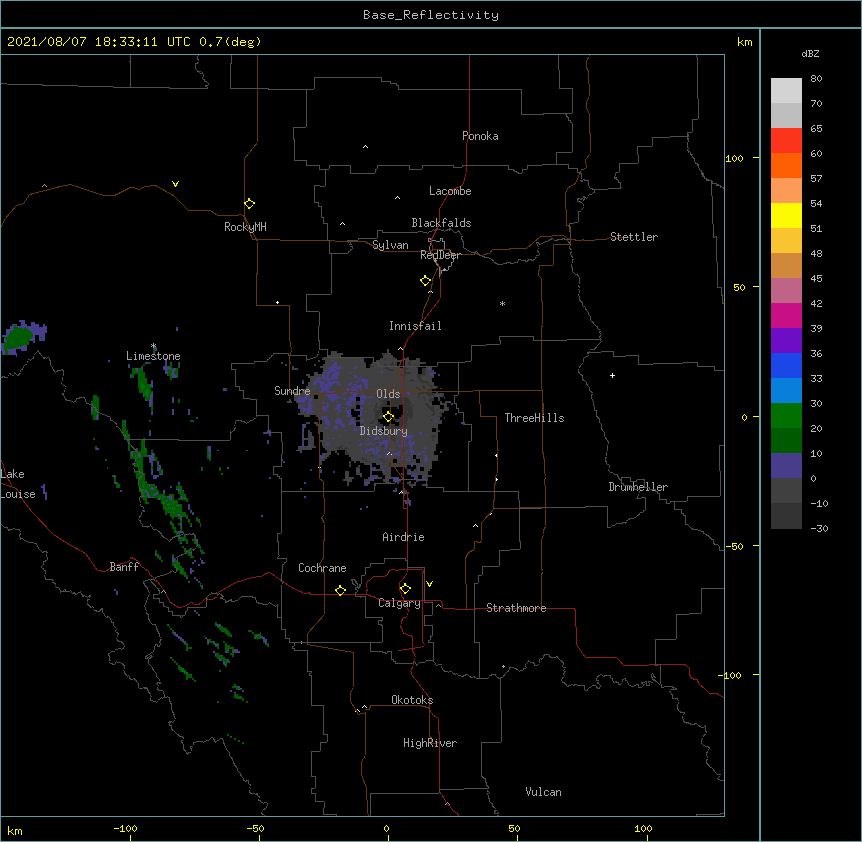This screenshot has width=862, height=842.
Task: Click the -50 tick on the right axis
Action: (x=734, y=546)
